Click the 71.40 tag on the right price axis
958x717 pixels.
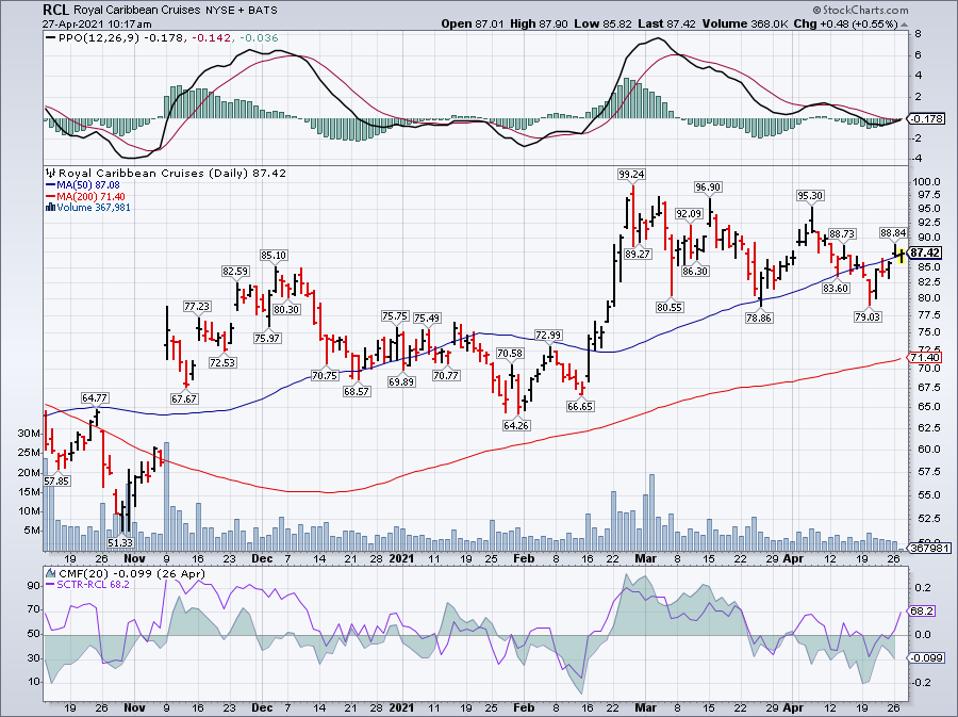tap(924, 358)
